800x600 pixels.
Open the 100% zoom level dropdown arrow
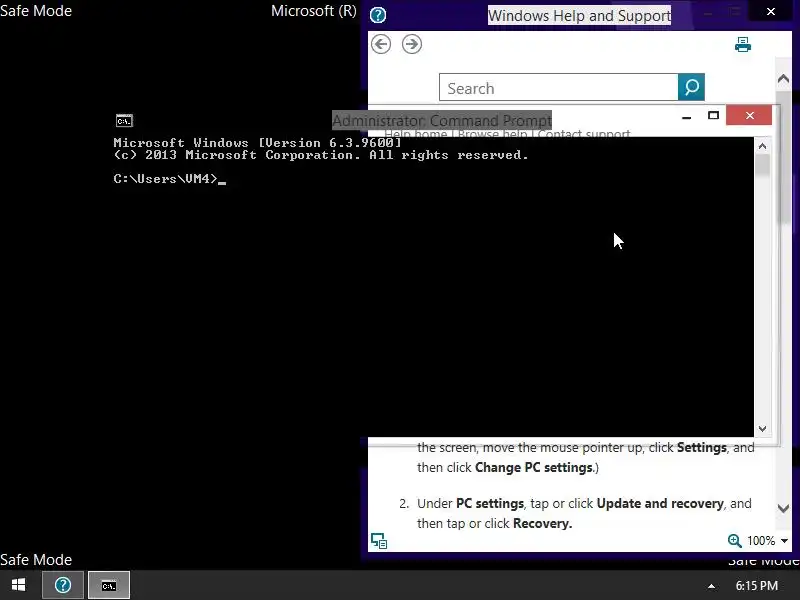coord(784,541)
